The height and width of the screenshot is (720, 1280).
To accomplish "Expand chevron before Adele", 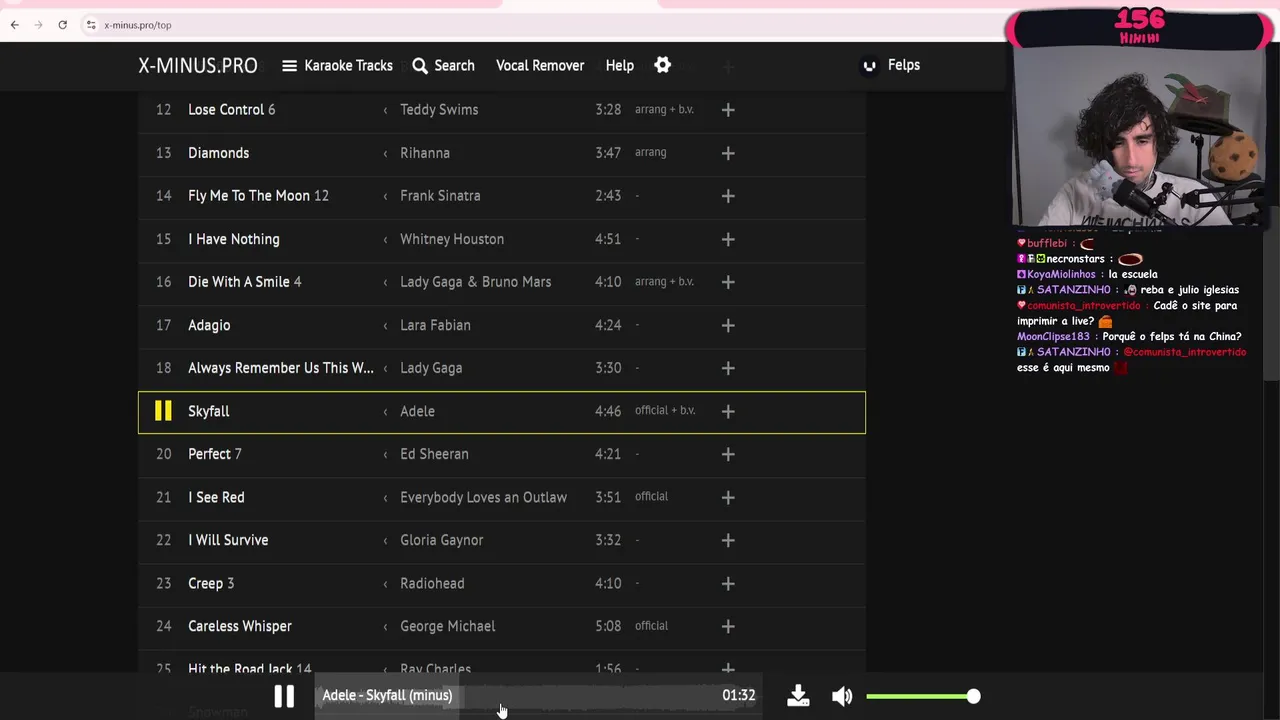I will click(x=385, y=411).
